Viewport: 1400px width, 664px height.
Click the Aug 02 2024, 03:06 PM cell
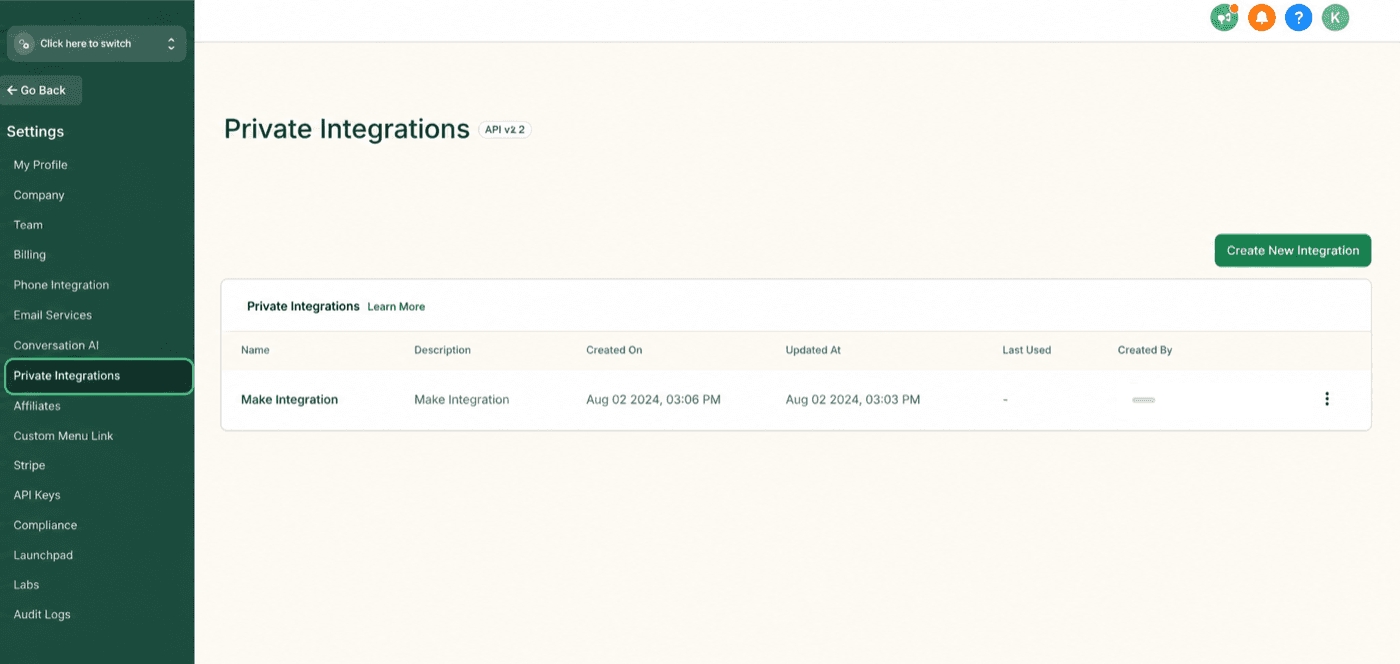[x=653, y=399]
